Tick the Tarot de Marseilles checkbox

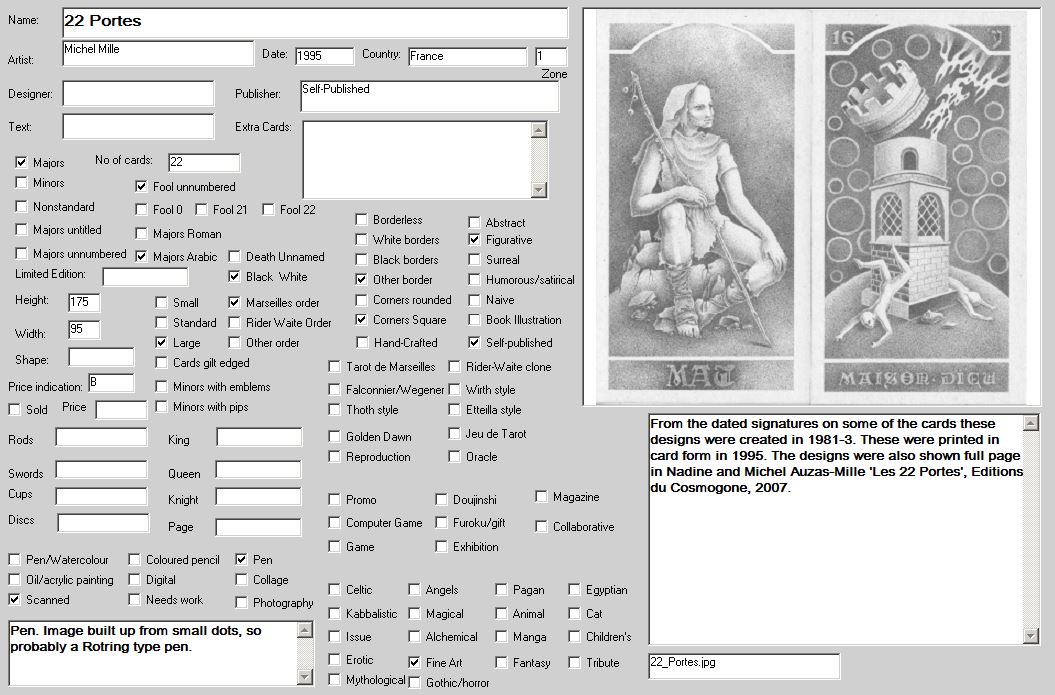point(334,367)
